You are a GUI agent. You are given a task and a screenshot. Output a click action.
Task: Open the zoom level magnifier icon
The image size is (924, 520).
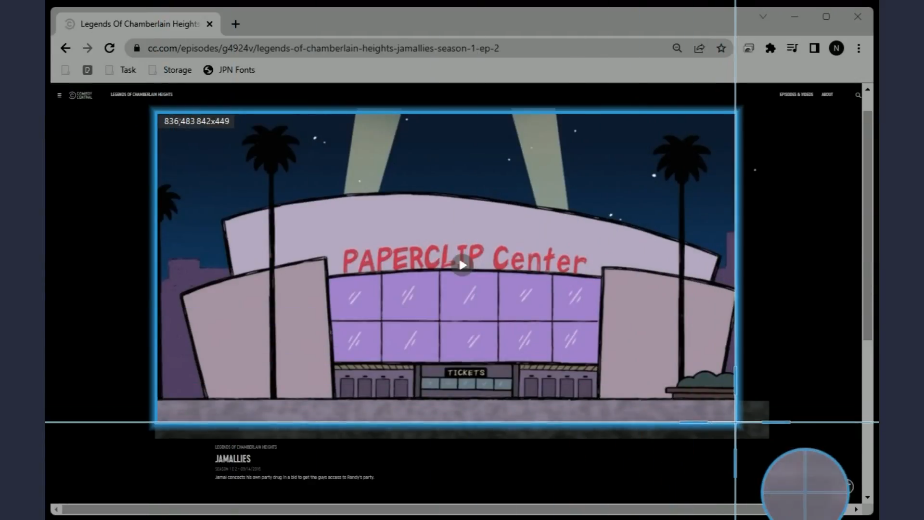(x=677, y=48)
